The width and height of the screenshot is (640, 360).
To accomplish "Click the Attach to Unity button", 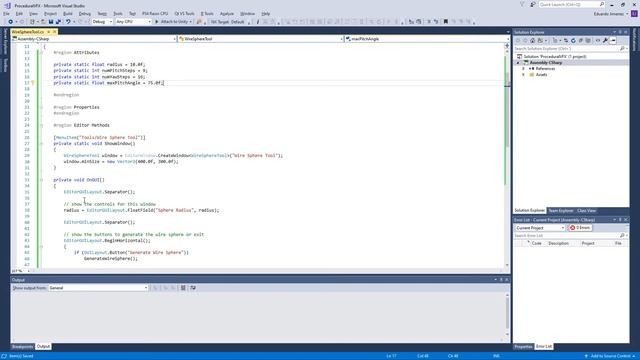I will pyautogui.click(x=173, y=22).
